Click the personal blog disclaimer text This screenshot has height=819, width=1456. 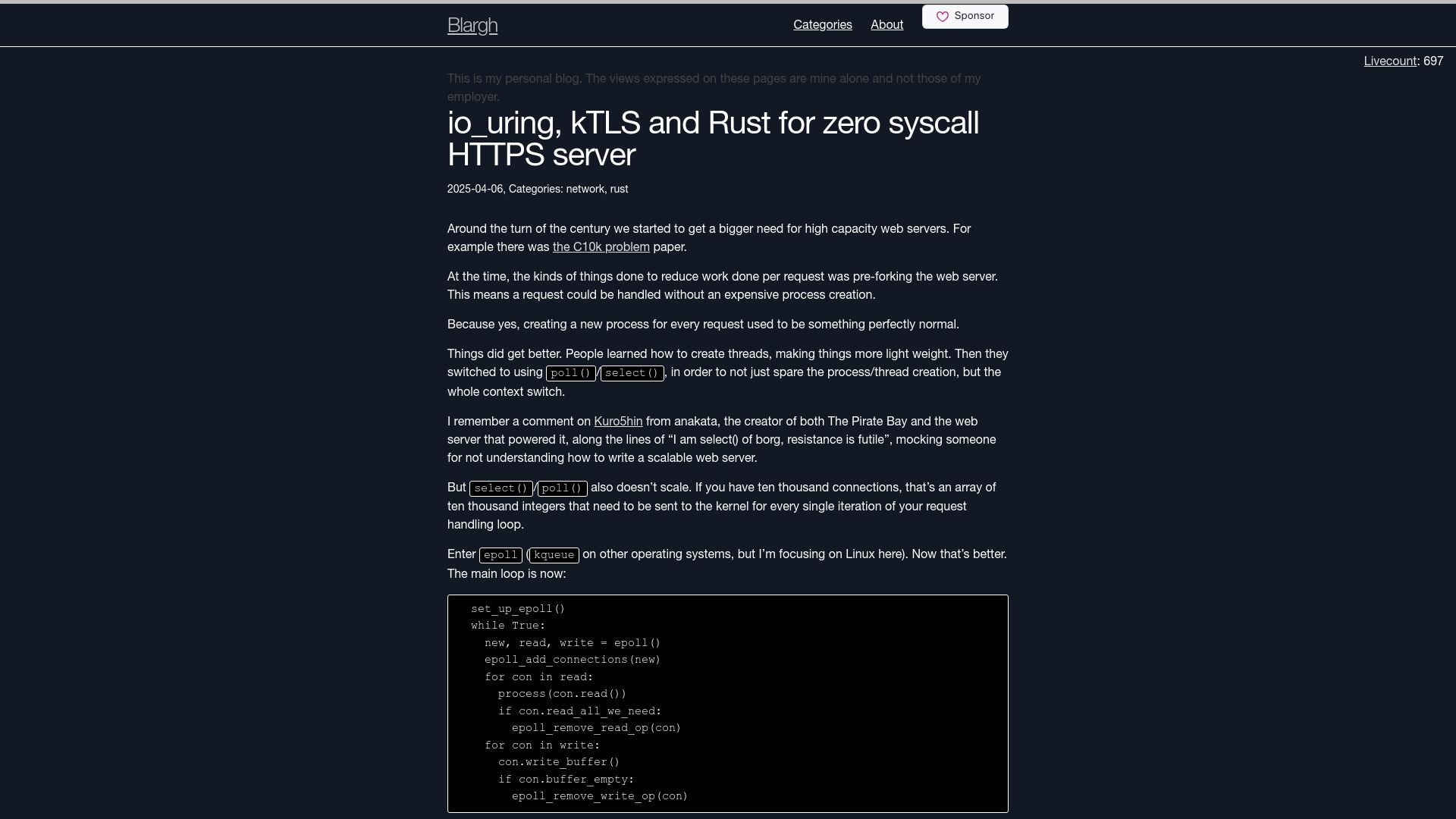pyautogui.click(x=714, y=88)
